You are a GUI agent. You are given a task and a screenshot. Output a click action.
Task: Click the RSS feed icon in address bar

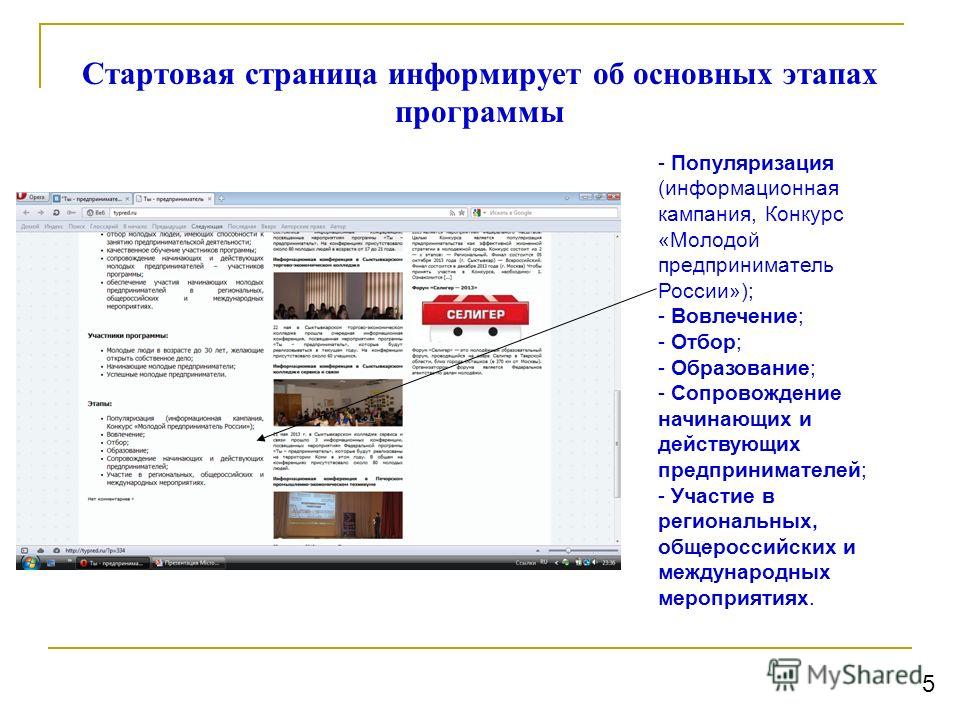coord(452,213)
